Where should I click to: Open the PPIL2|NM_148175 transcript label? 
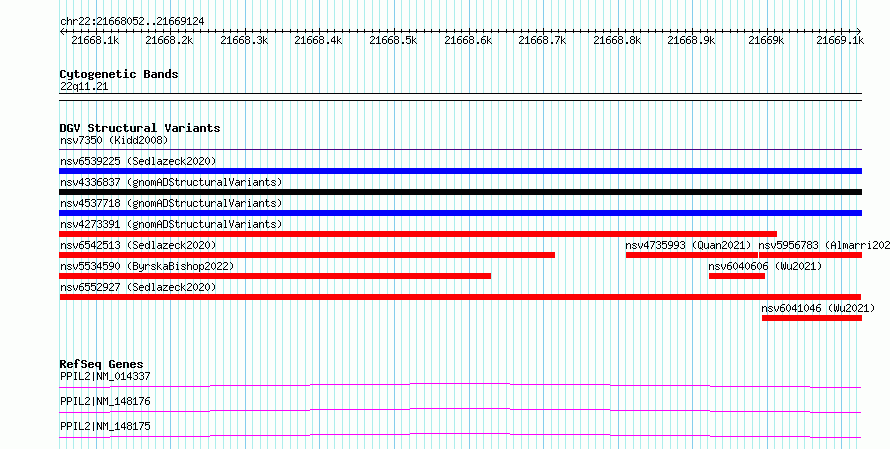[x=105, y=426]
